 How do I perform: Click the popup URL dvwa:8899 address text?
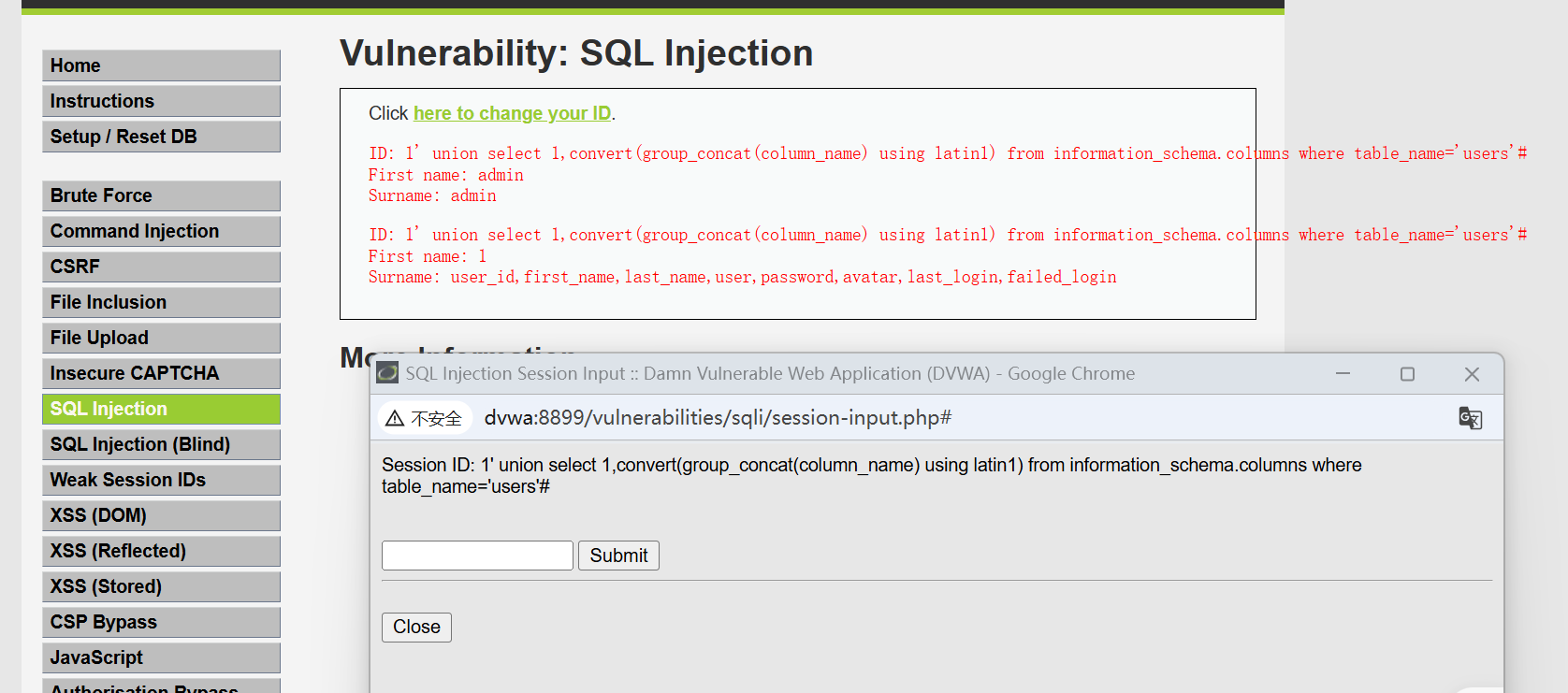point(718,418)
